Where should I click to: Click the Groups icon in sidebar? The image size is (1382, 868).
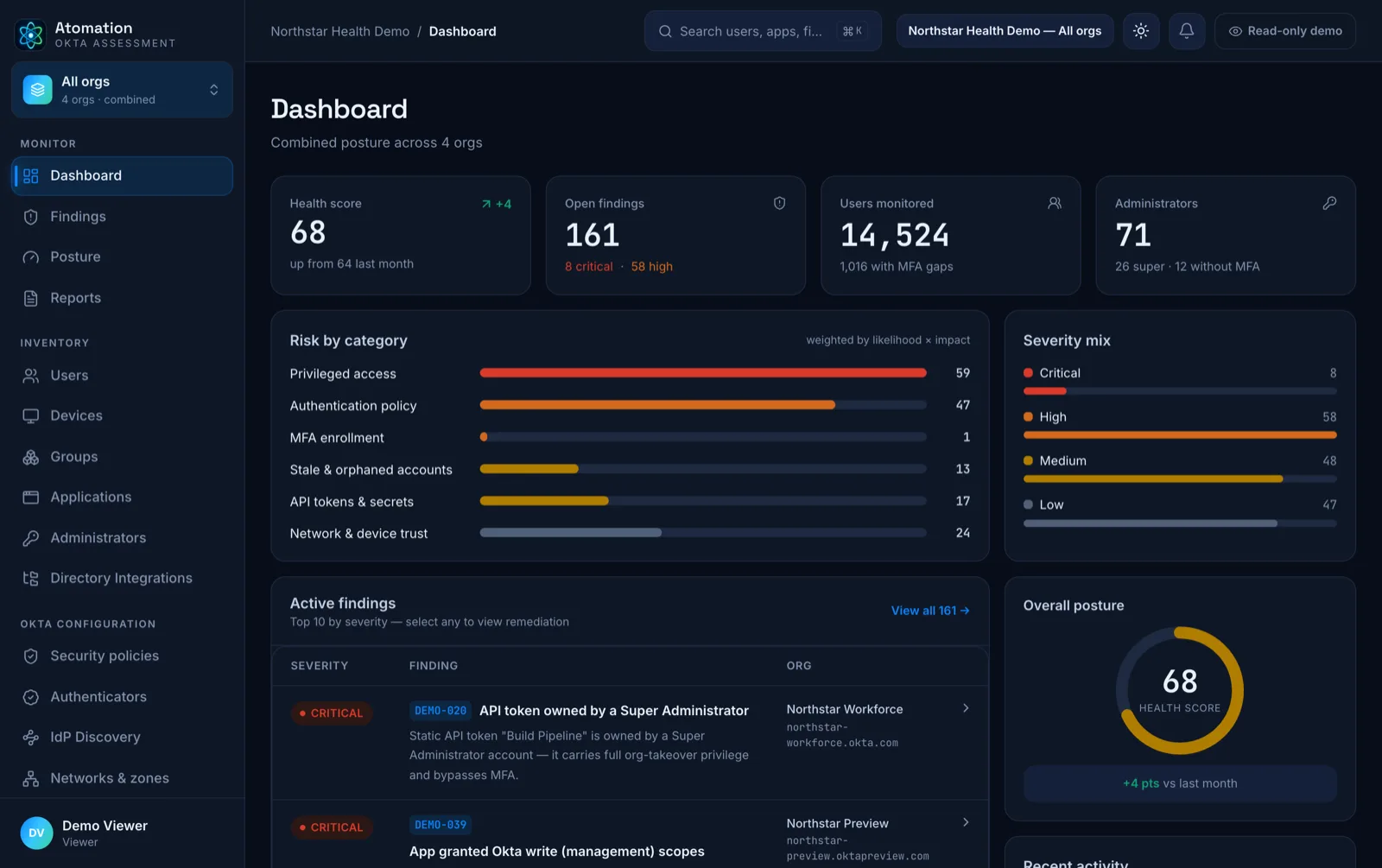(x=31, y=457)
